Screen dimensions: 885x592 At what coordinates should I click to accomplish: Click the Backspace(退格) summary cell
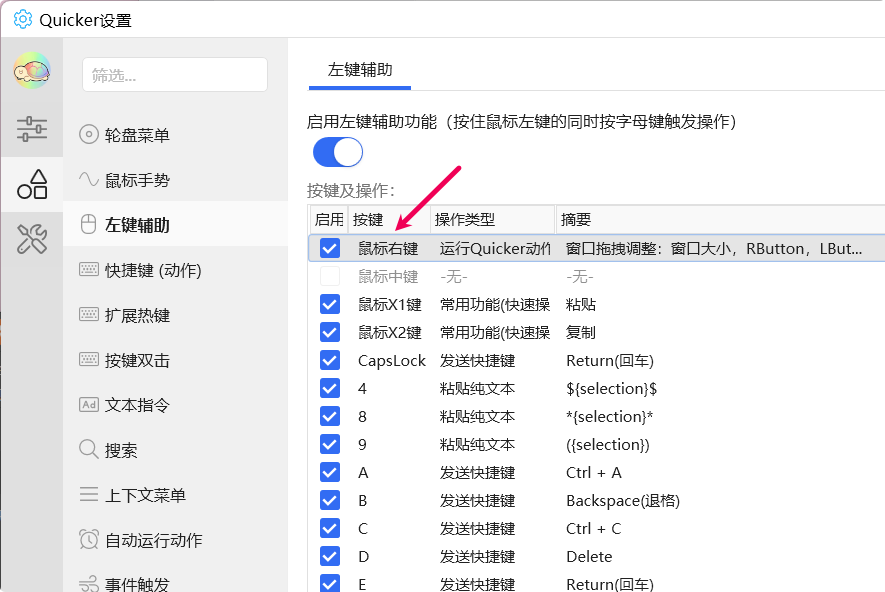point(623,501)
